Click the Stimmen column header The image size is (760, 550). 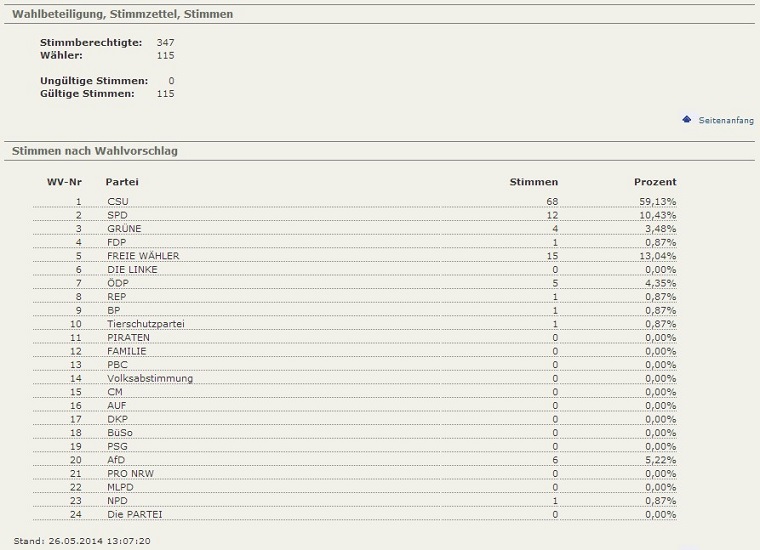point(534,182)
